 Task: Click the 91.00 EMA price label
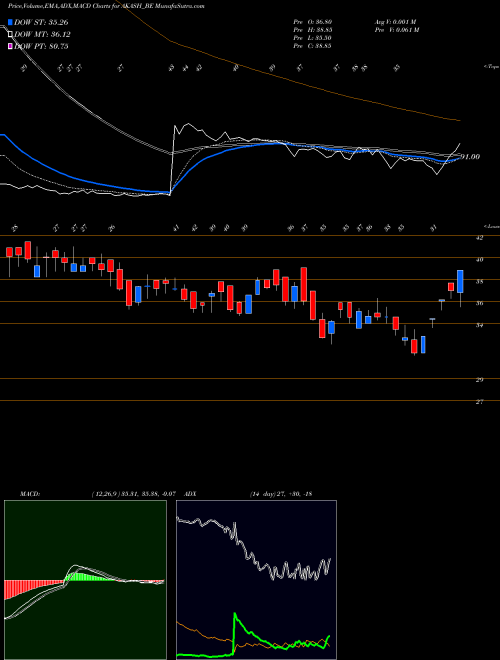tap(470, 157)
